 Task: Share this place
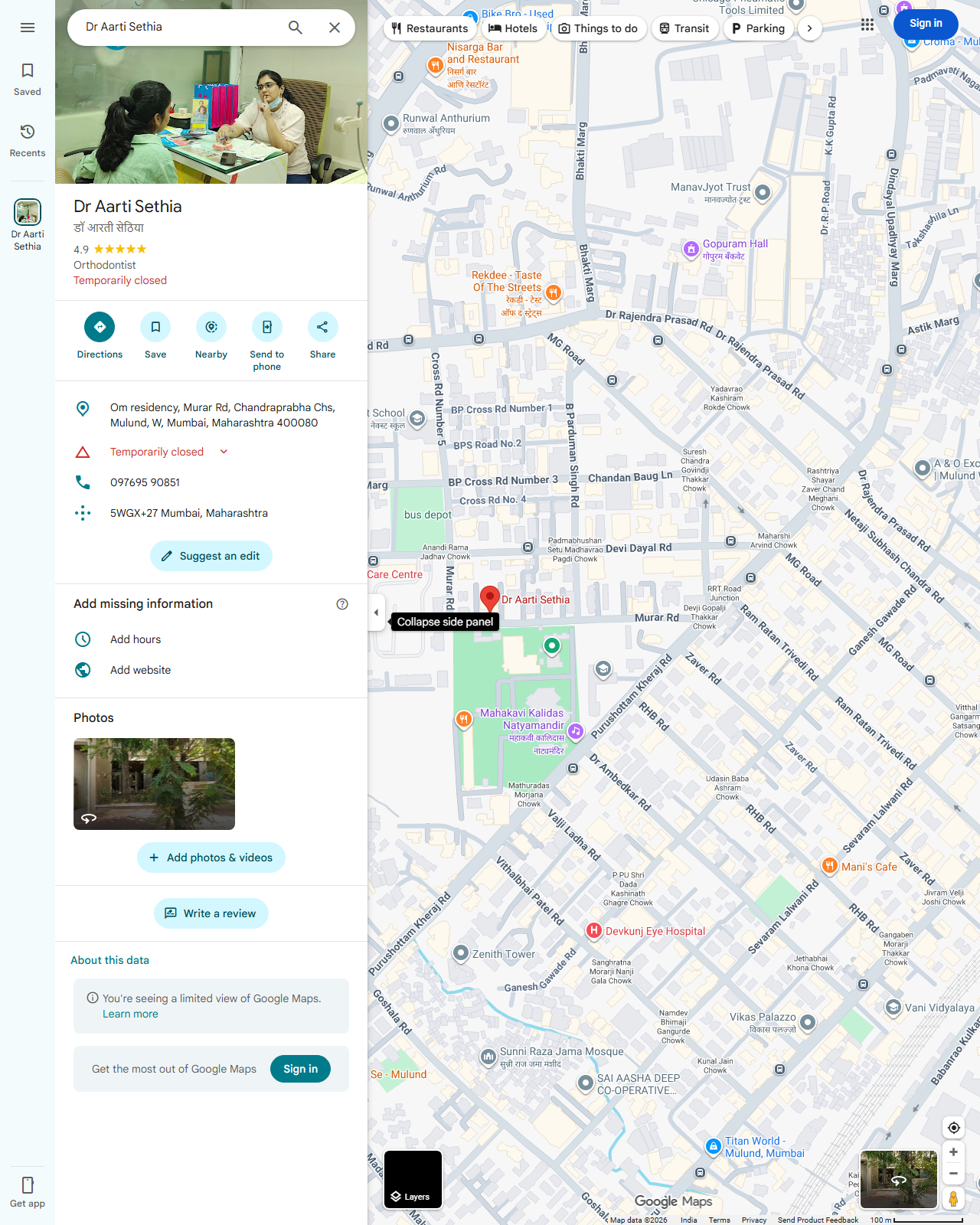coord(322,336)
